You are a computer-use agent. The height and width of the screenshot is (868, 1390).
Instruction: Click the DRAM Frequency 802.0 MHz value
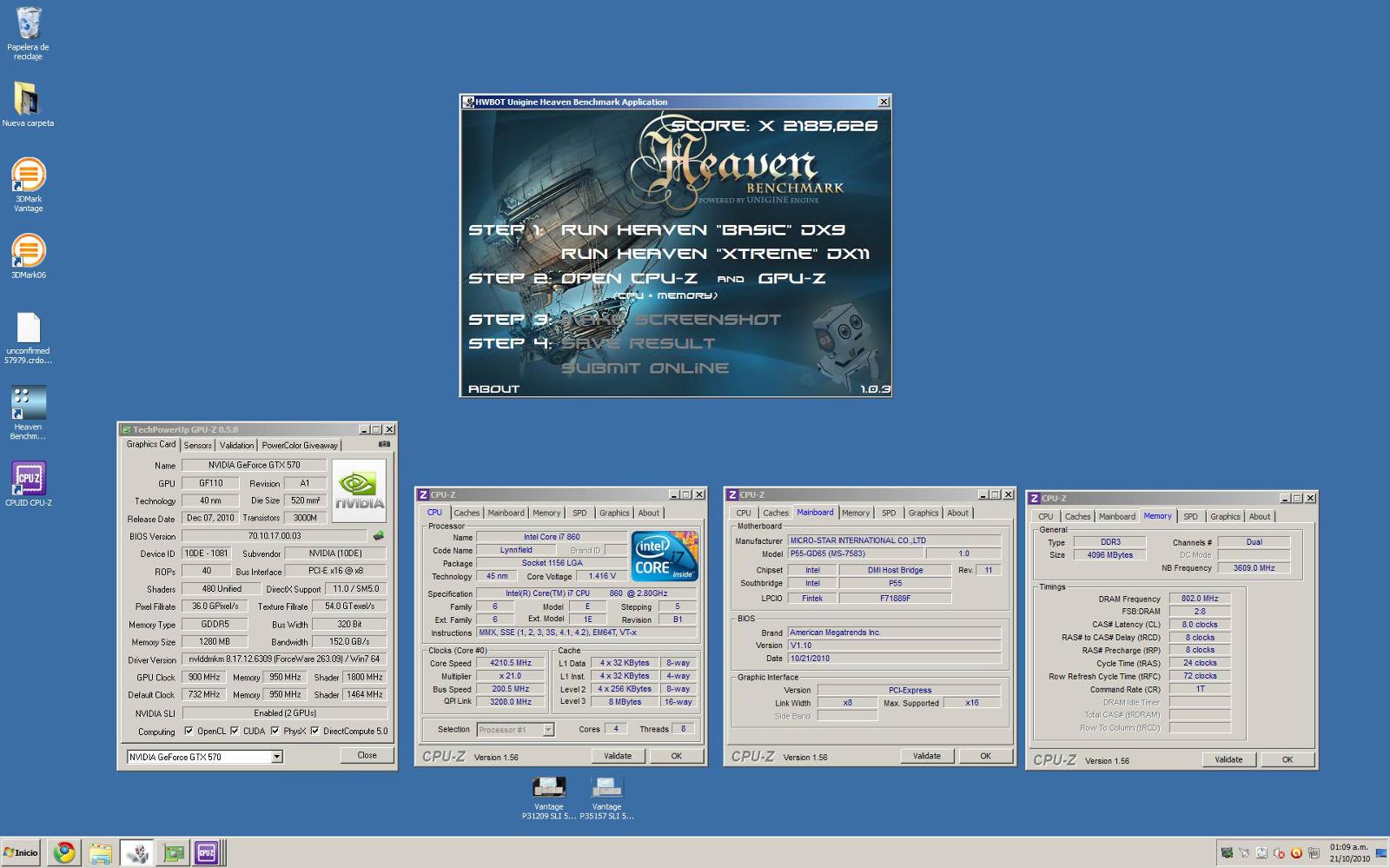(x=1200, y=599)
